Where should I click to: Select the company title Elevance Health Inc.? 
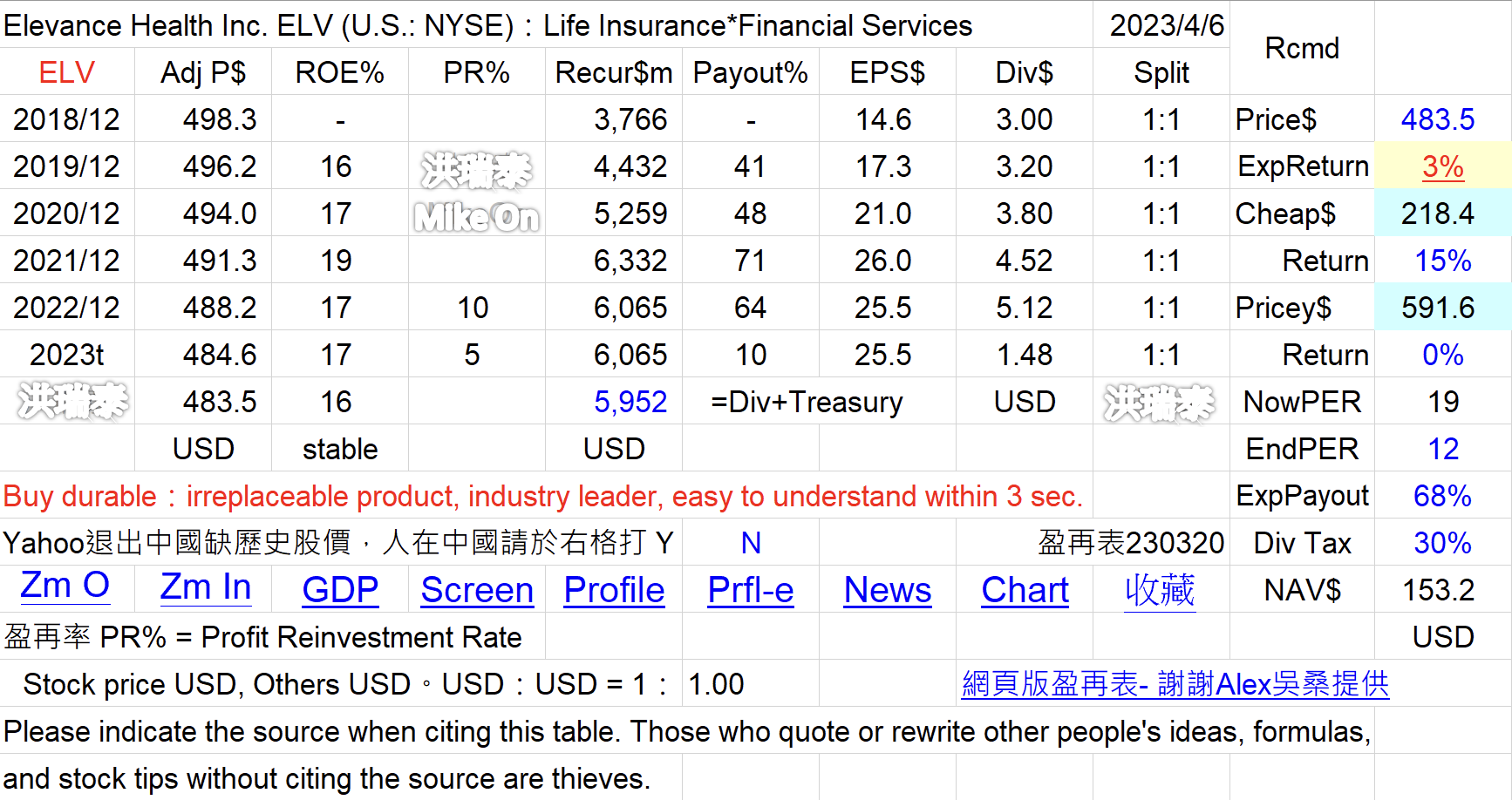(488, 25)
